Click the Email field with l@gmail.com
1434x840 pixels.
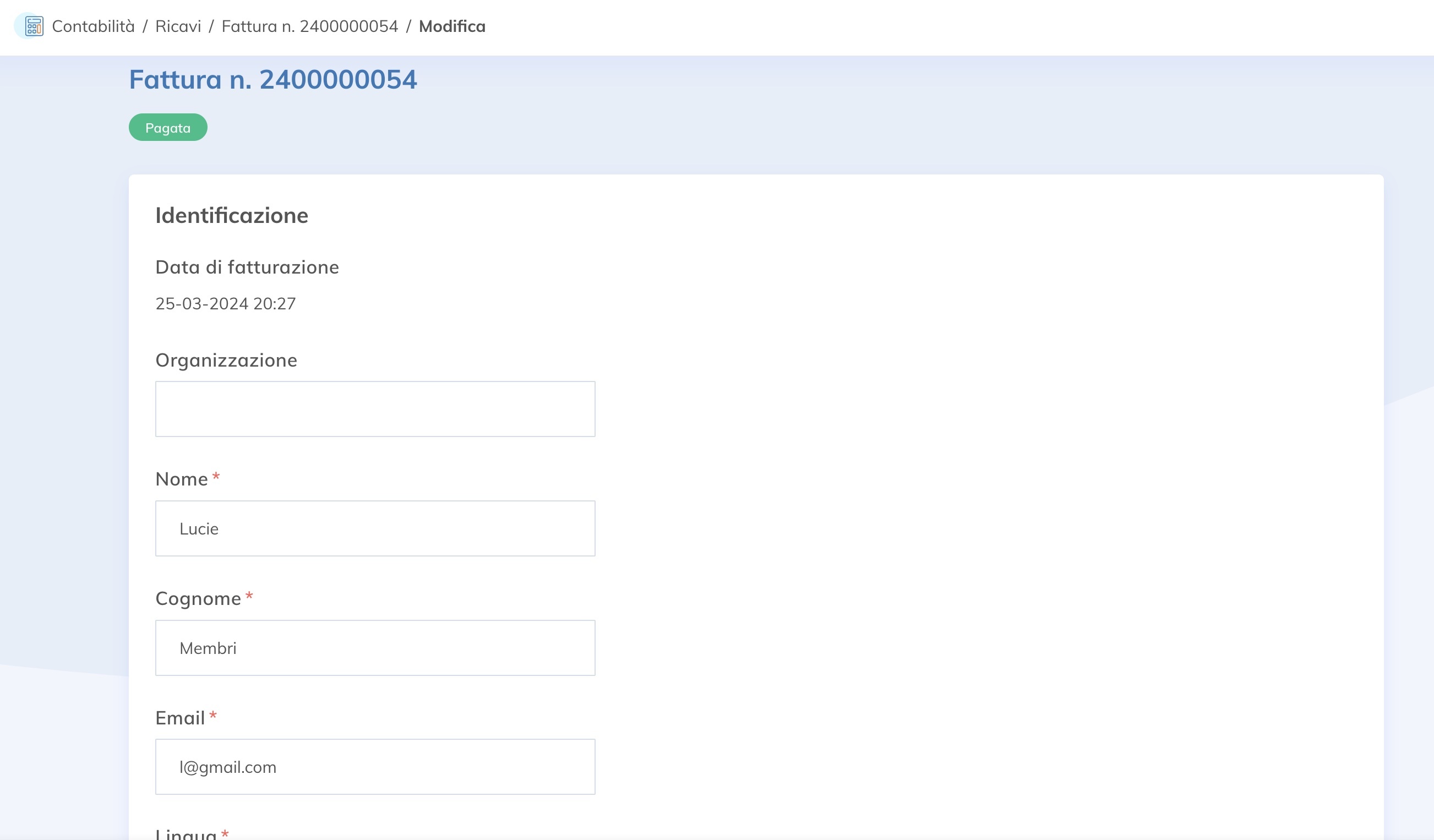pos(375,767)
